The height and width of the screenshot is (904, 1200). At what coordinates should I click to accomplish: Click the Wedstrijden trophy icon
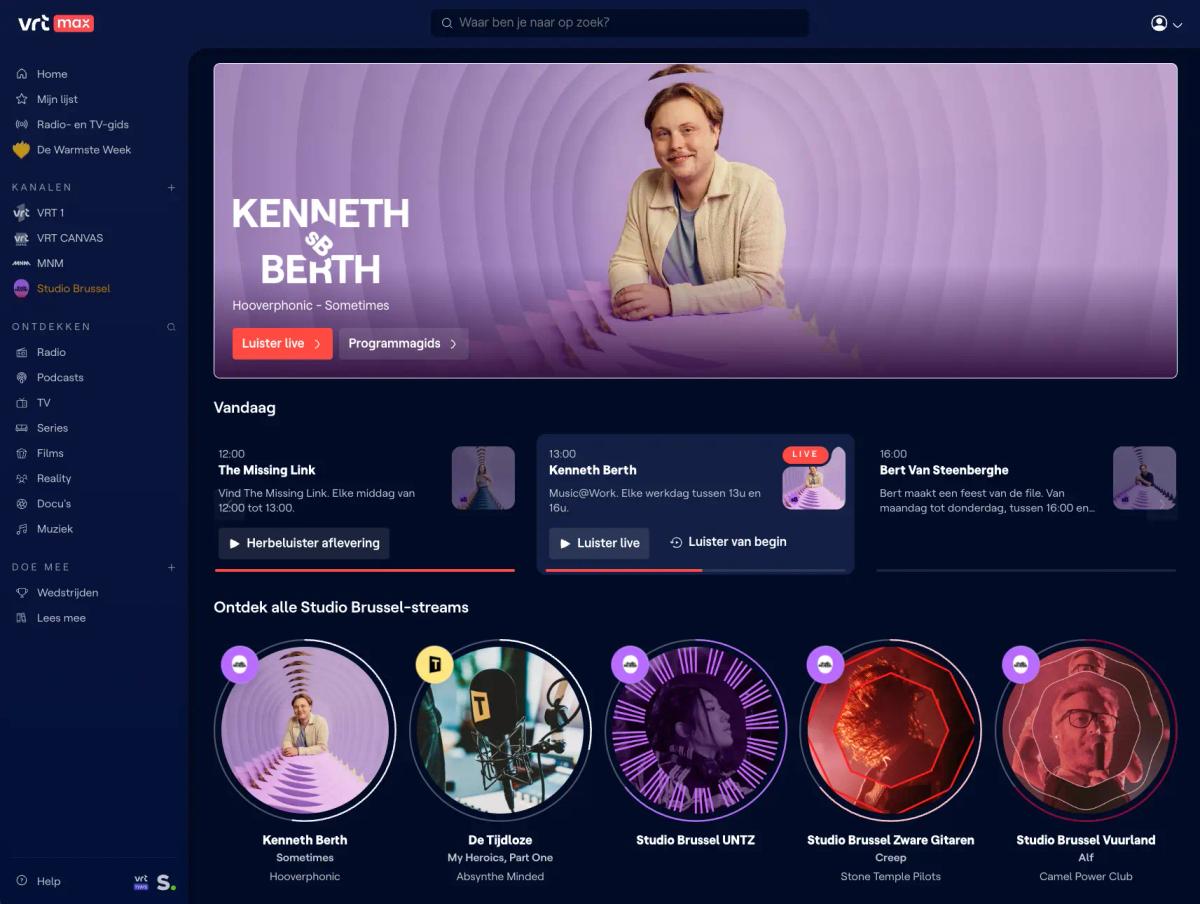[x=21, y=593]
